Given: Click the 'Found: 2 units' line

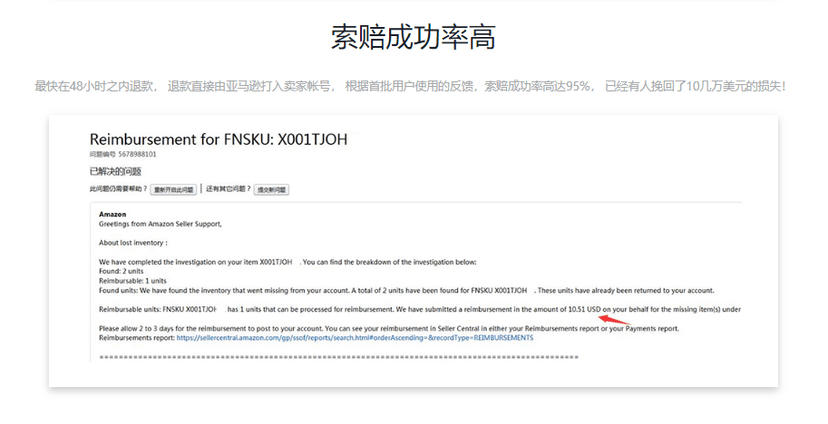Looking at the screenshot, I should (121, 271).
